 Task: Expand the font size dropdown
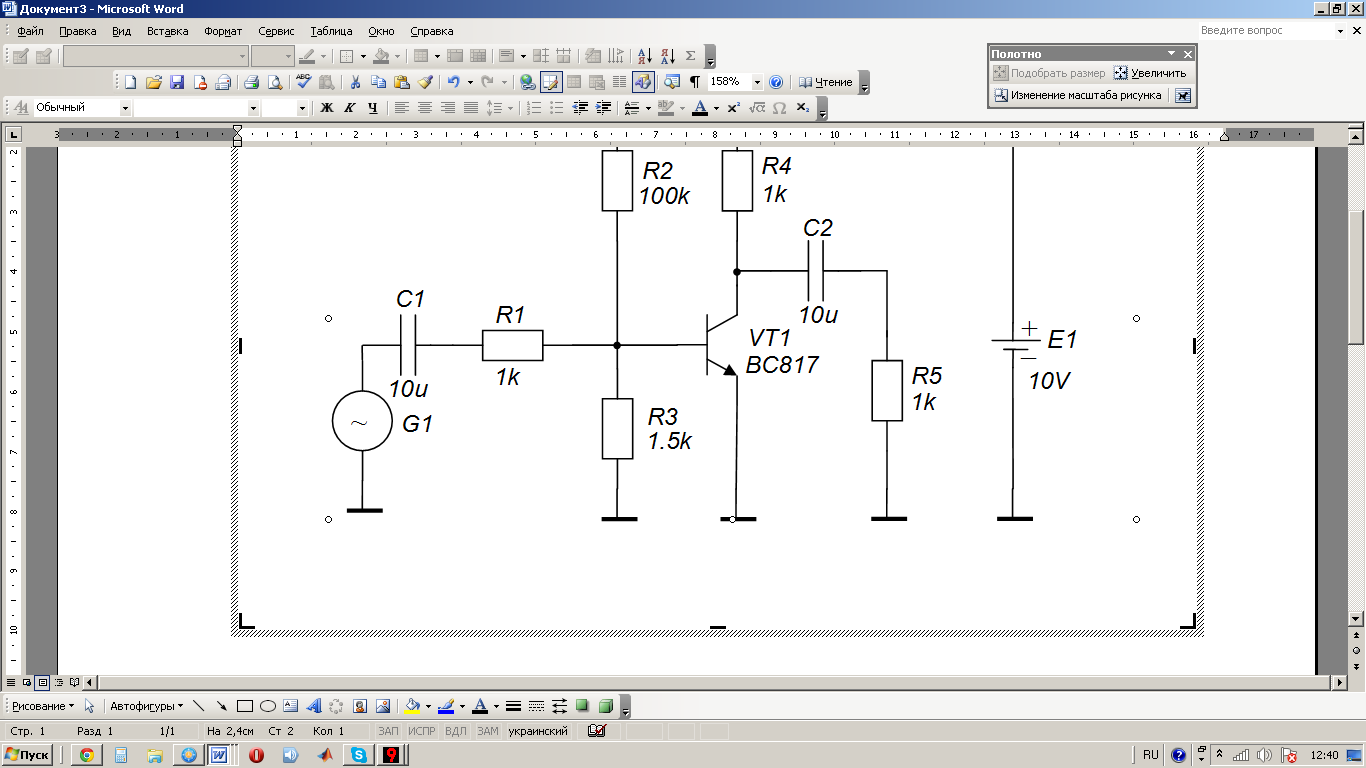point(303,107)
